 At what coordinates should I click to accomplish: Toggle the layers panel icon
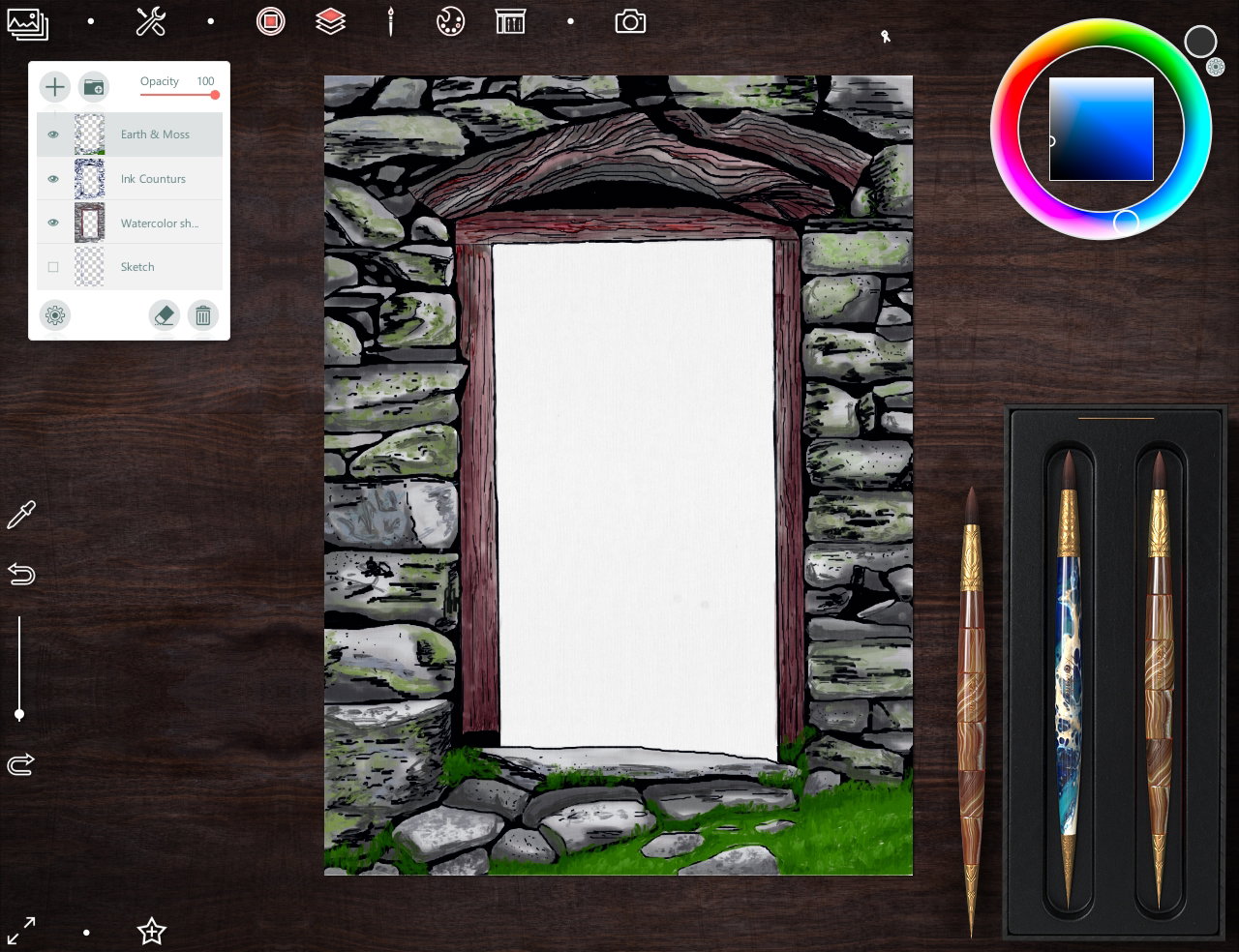pos(331,21)
